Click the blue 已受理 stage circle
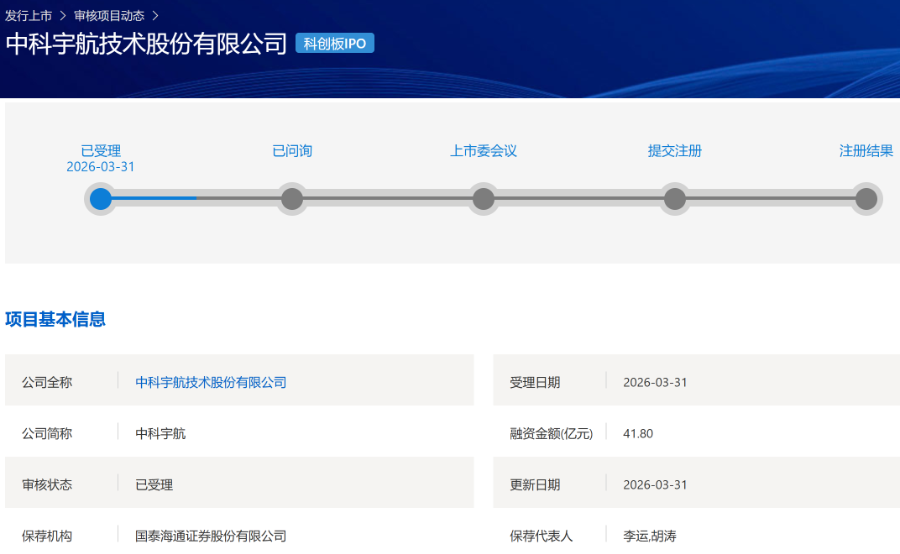The image size is (900, 554). (100, 199)
